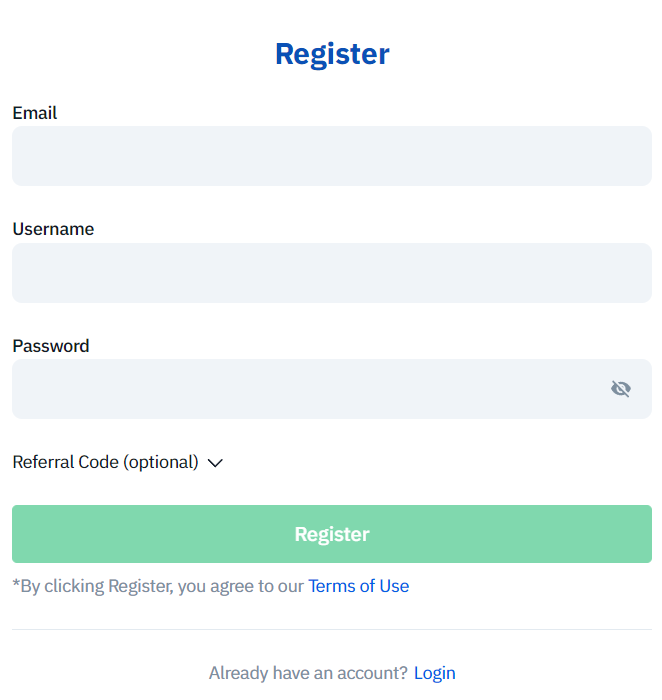Click the word 'Register,' in the disclaimer
The height and width of the screenshot is (700, 662).
(140, 586)
